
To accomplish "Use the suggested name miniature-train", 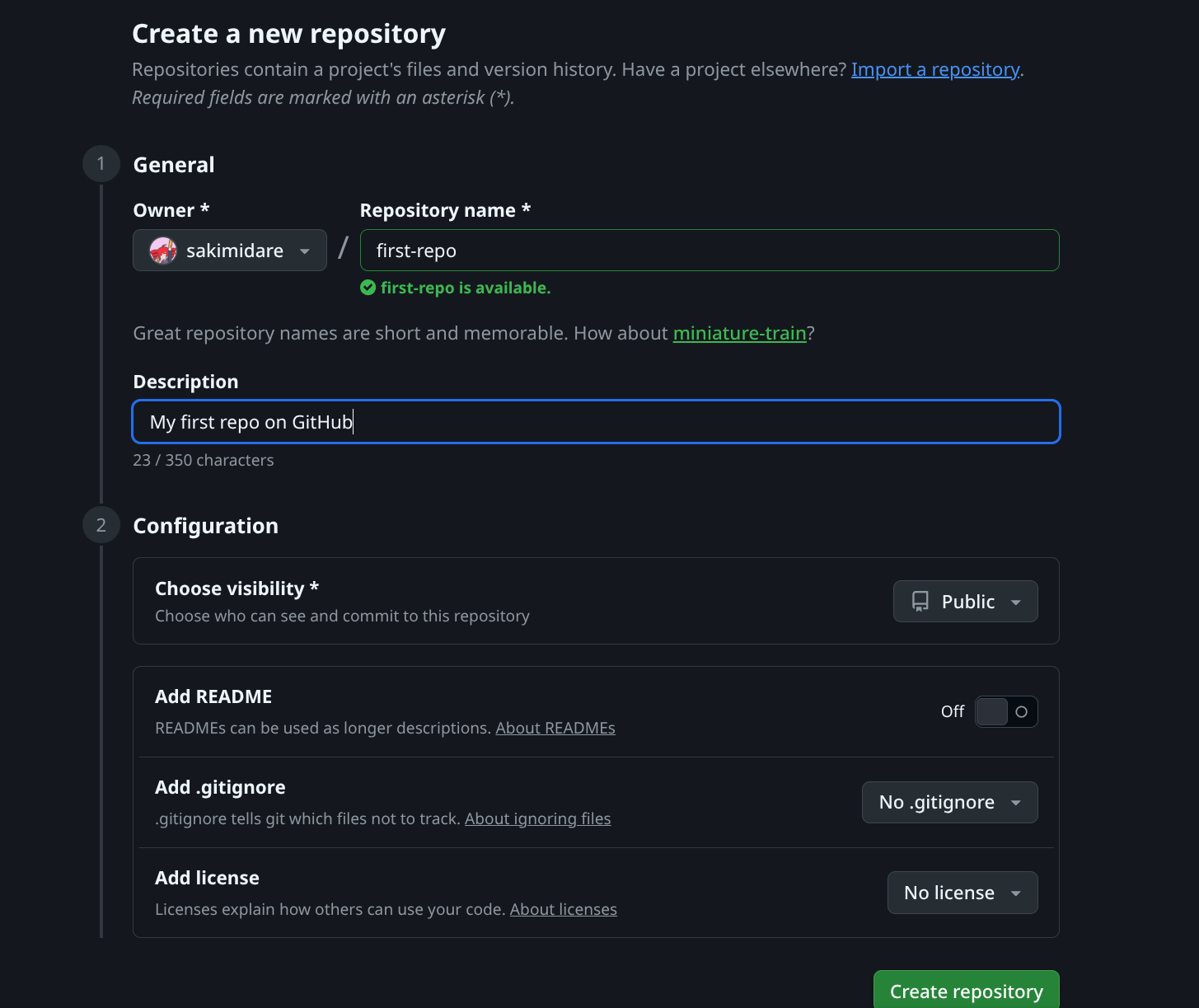I will tap(740, 333).
